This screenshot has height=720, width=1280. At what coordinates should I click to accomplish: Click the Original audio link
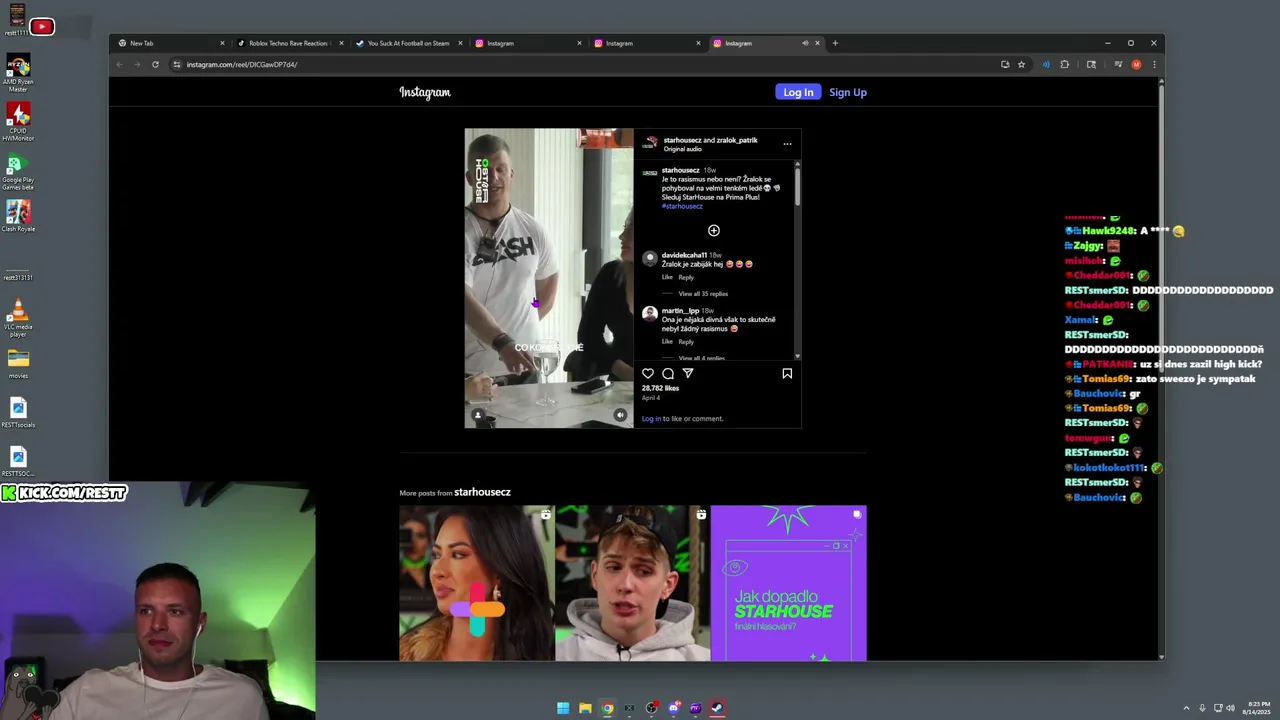[x=682, y=149]
